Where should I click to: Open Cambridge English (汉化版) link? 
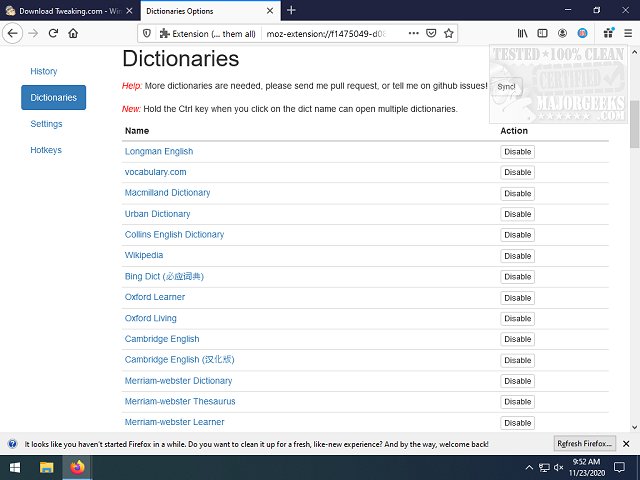click(x=180, y=360)
